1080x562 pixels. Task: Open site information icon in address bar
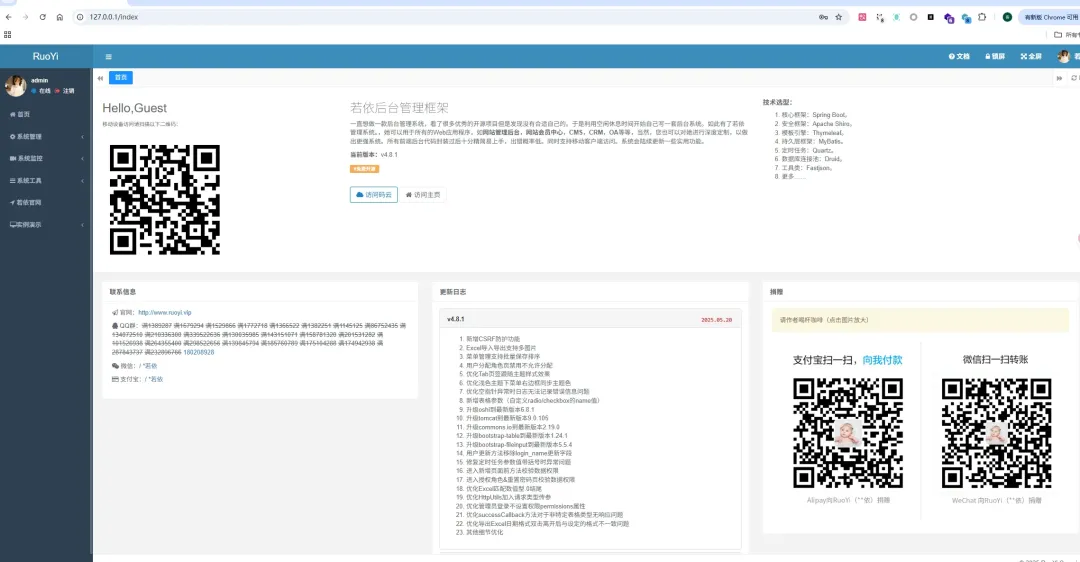click(80, 17)
